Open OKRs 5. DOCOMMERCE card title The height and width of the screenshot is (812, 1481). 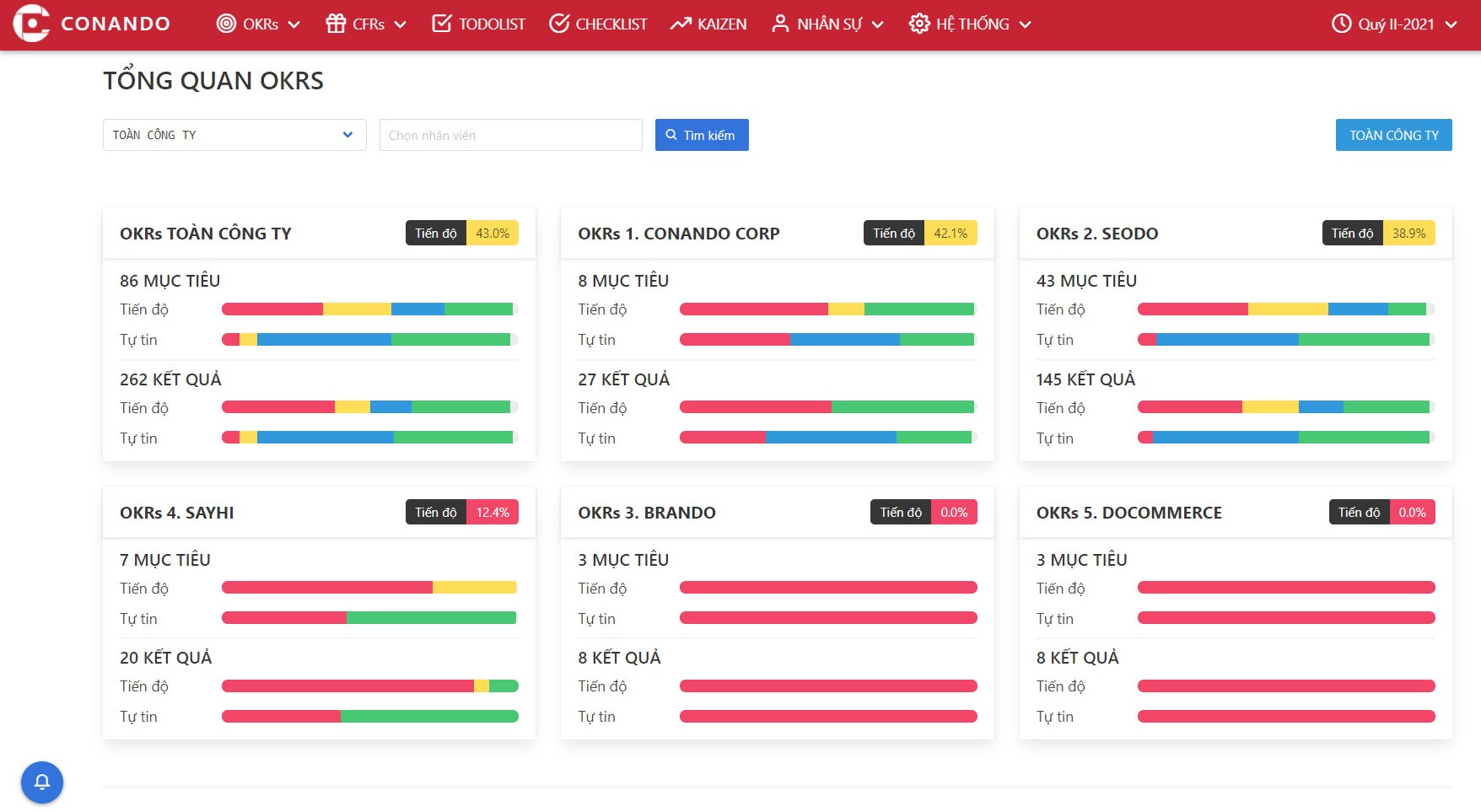point(1128,513)
